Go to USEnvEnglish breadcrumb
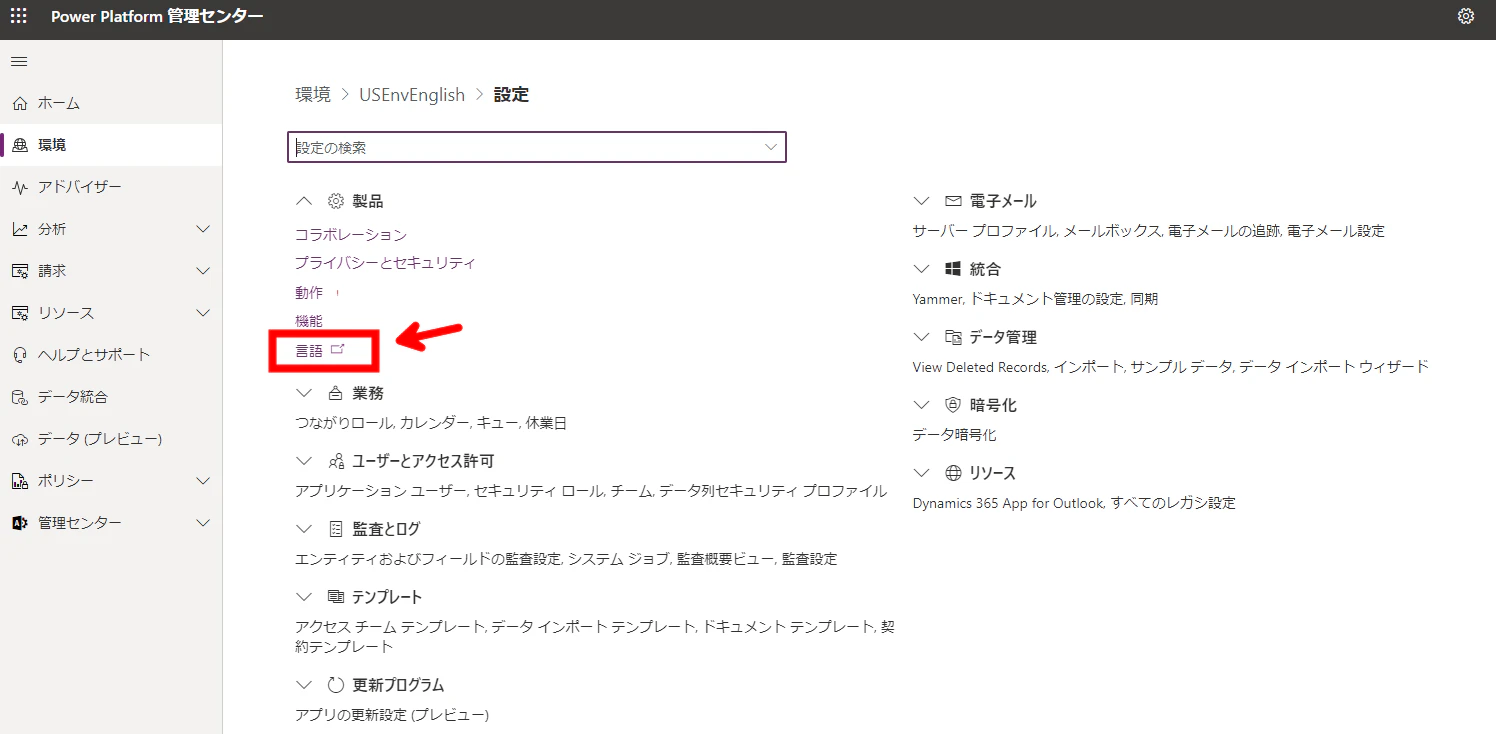The width and height of the screenshot is (1496, 734). pyautogui.click(x=412, y=95)
